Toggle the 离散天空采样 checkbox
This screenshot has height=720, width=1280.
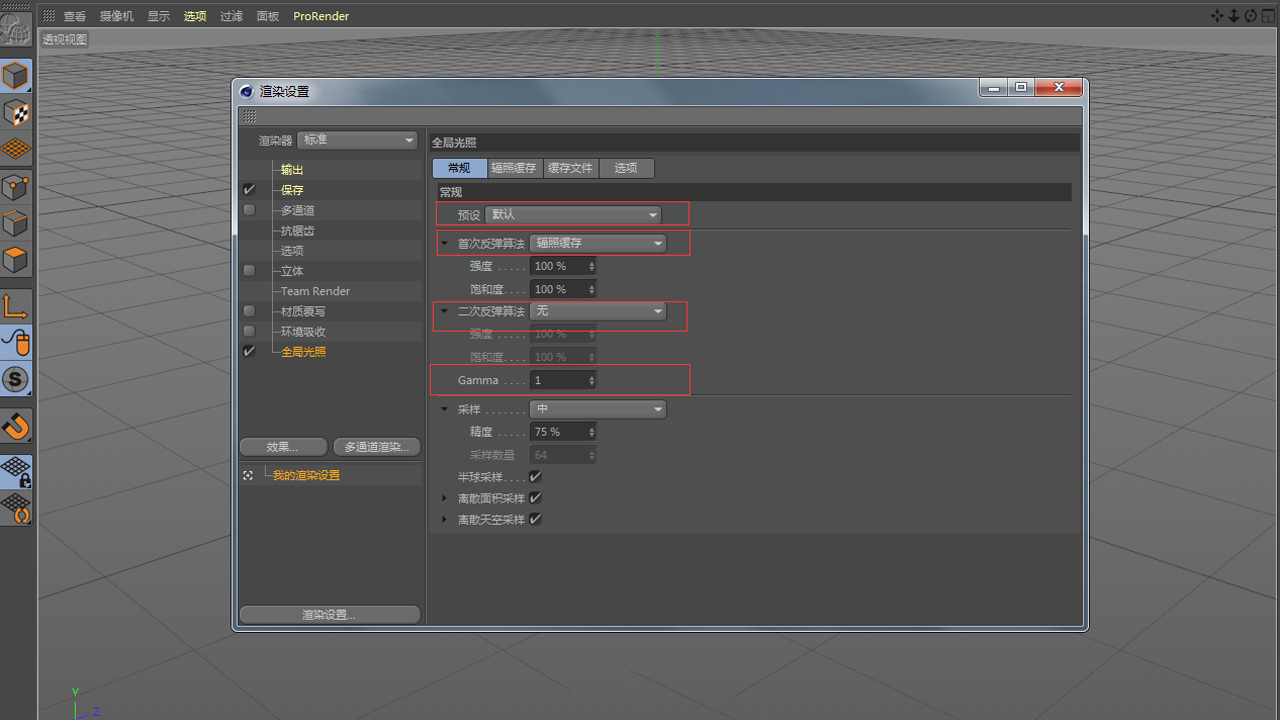535,519
